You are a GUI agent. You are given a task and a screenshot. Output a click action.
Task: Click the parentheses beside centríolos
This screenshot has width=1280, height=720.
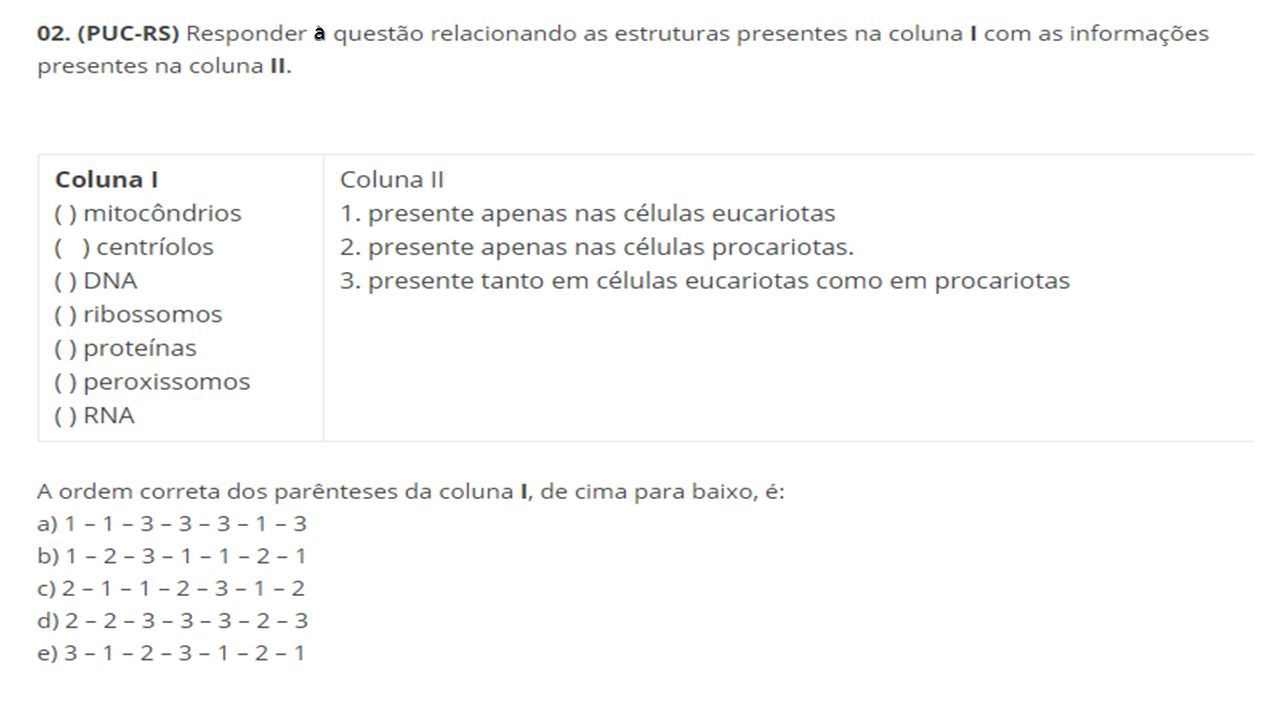tap(72, 247)
